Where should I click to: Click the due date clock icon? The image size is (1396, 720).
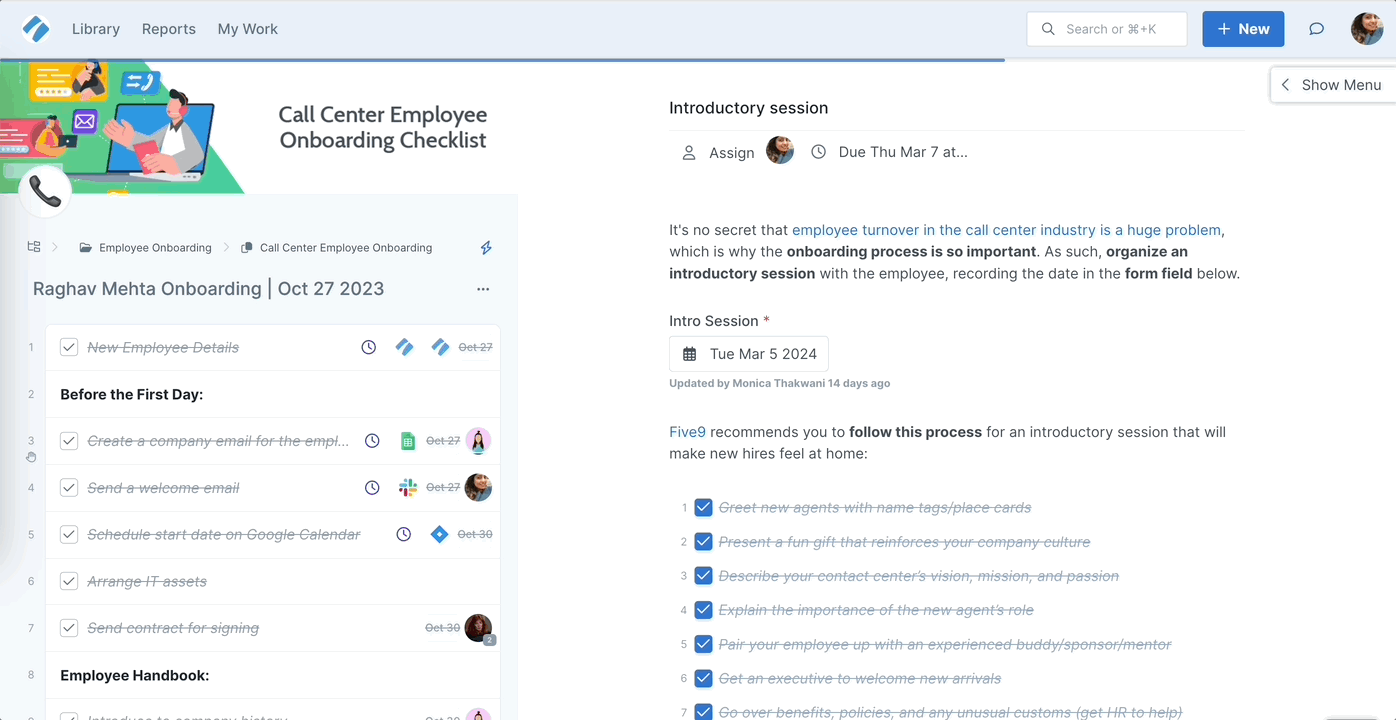pyautogui.click(x=818, y=152)
